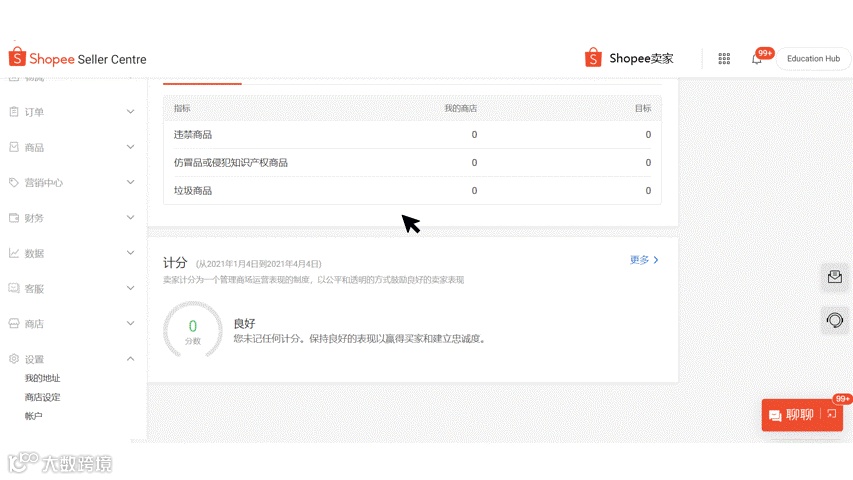This screenshot has width=853, height=480.
Task: Click the 目标 value for 垃圾商品
Action: click(x=648, y=190)
